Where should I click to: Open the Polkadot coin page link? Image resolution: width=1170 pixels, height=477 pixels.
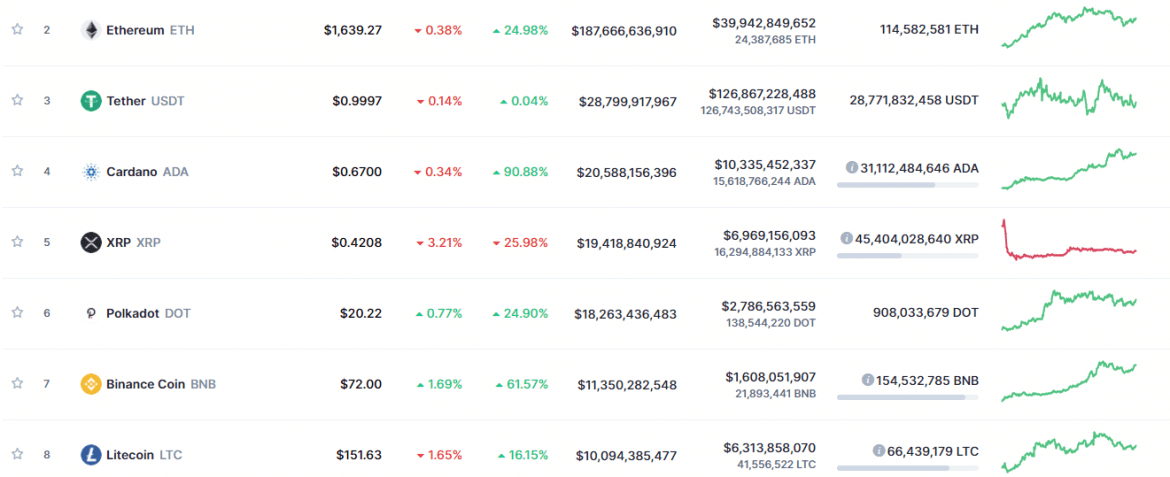click(x=133, y=313)
